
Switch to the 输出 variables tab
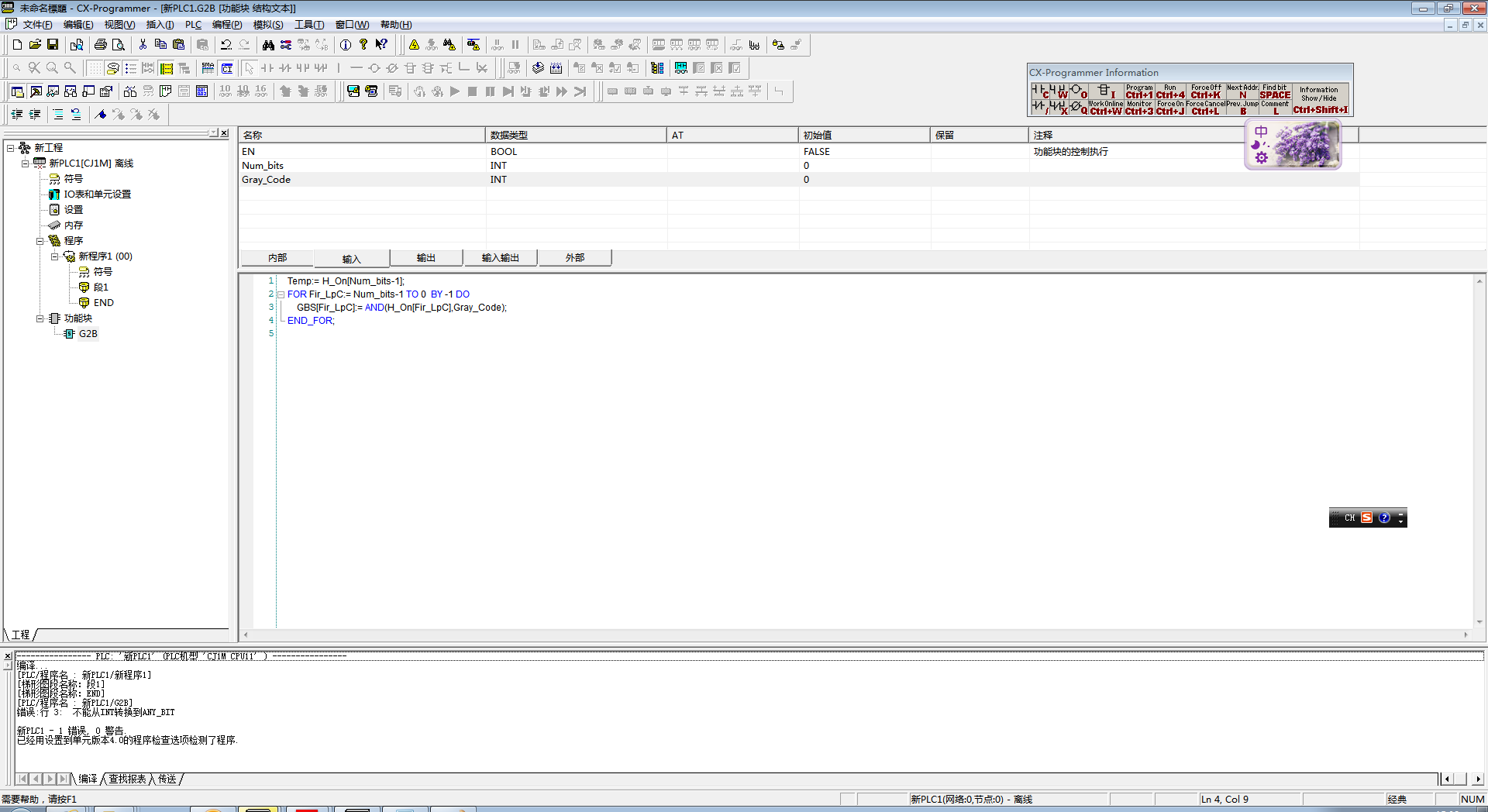tap(425, 258)
